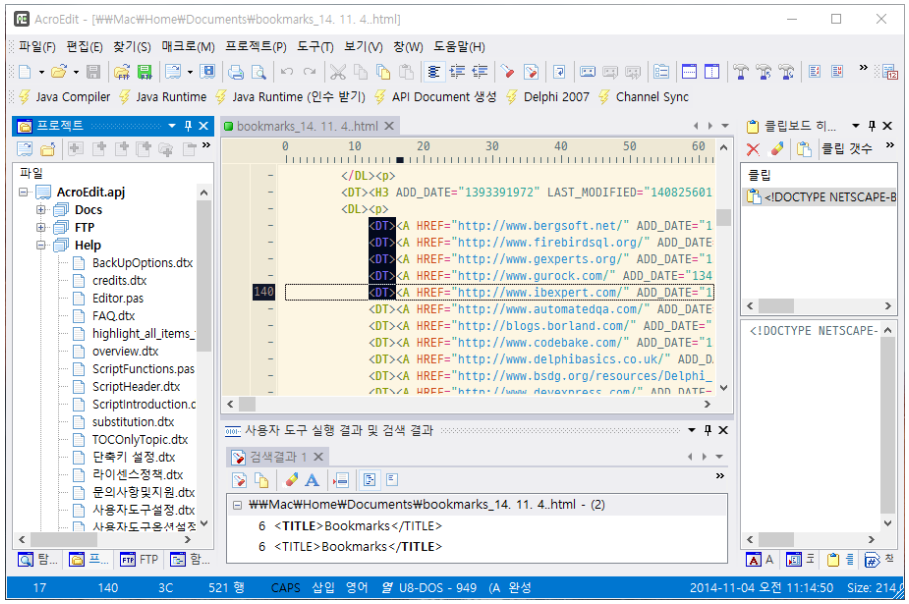
Task: Open the dropdown arrow beside Open folder icon
Action: click(74, 72)
